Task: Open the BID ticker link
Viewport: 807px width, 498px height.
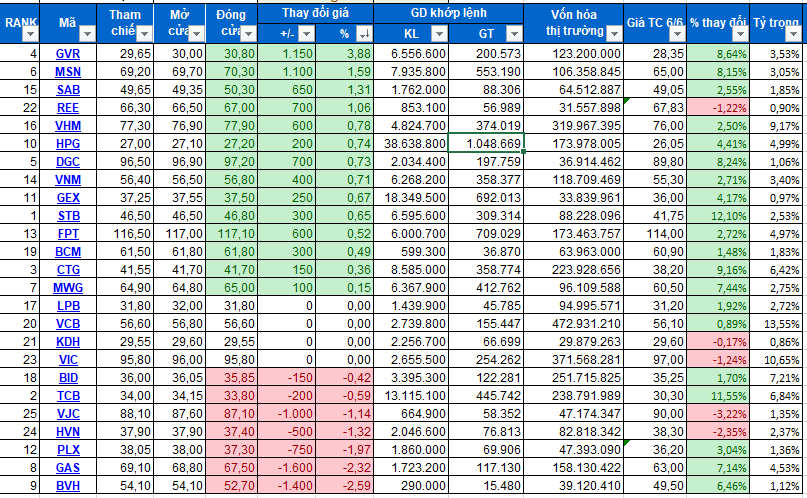Action: 68,378
